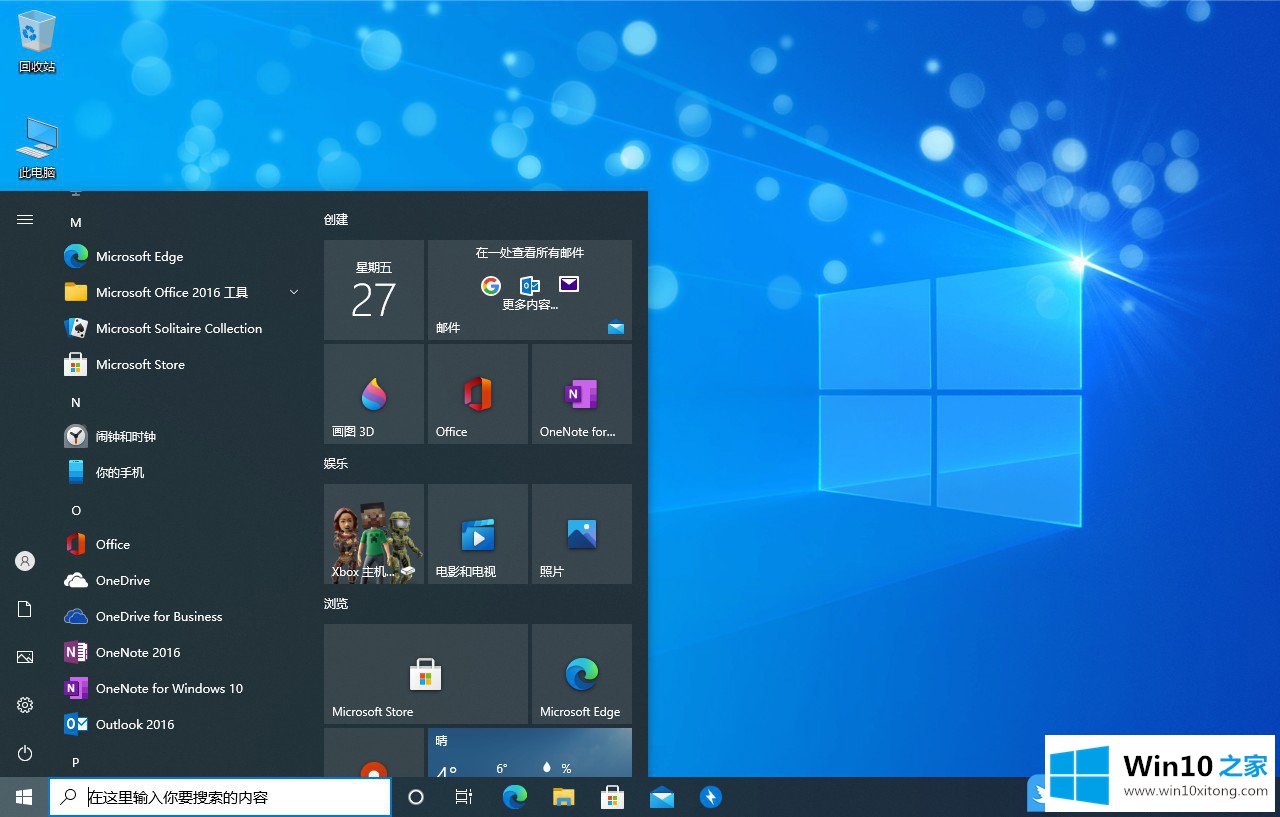Launch Office from the app list
Viewport: 1280px width, 817px height.
[x=182, y=545]
